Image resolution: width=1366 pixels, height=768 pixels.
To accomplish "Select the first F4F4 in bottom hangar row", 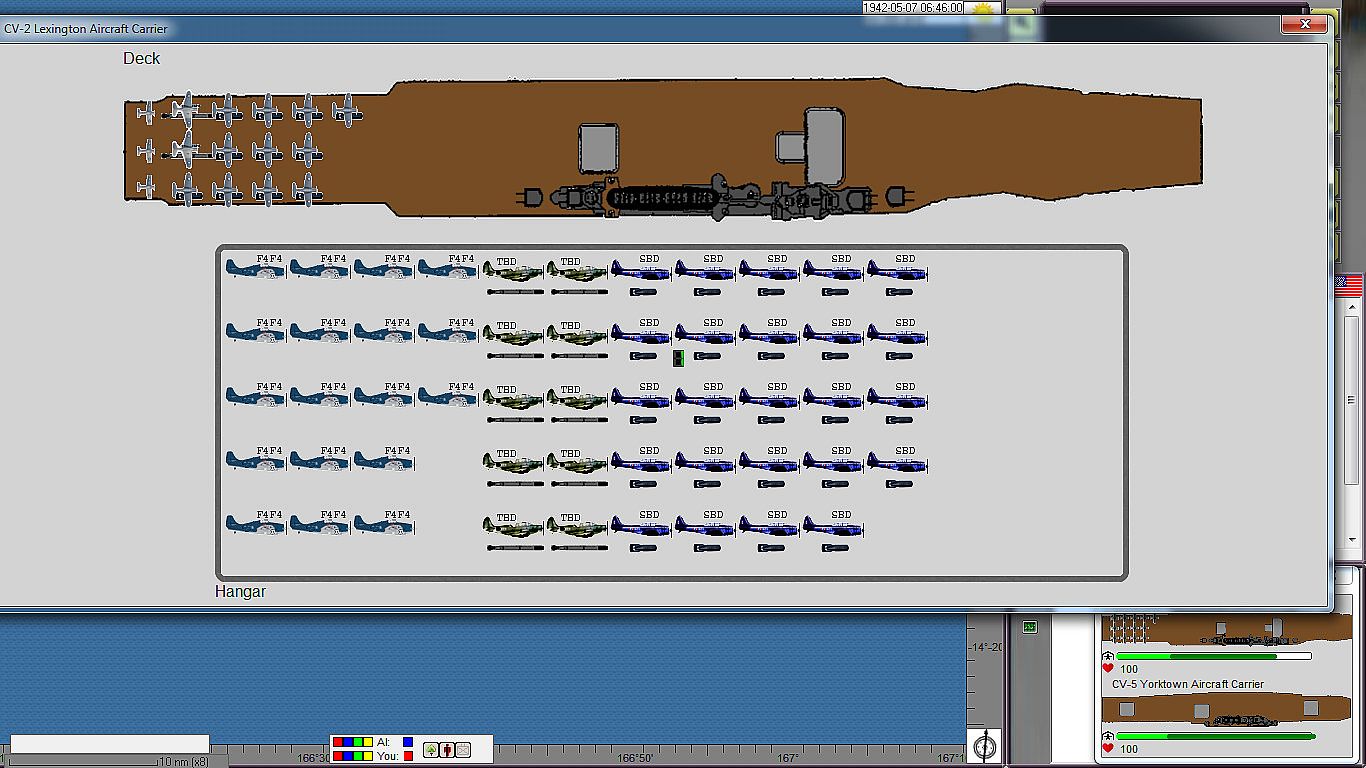I will (256, 523).
